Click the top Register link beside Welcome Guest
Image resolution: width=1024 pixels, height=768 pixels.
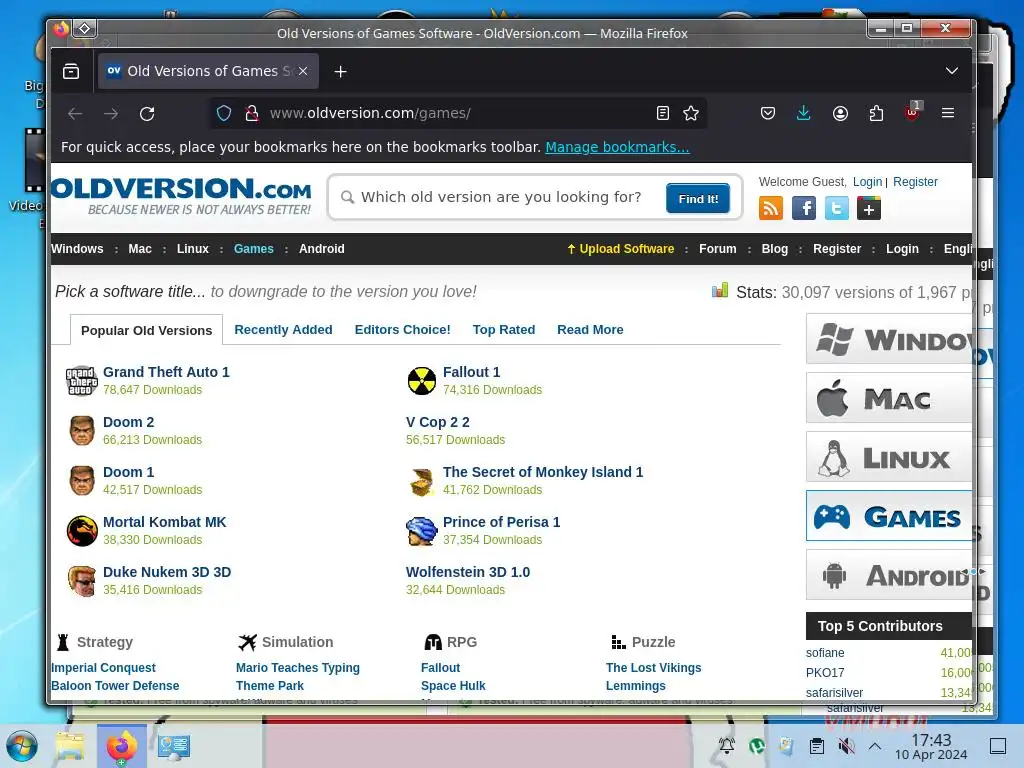[915, 182]
